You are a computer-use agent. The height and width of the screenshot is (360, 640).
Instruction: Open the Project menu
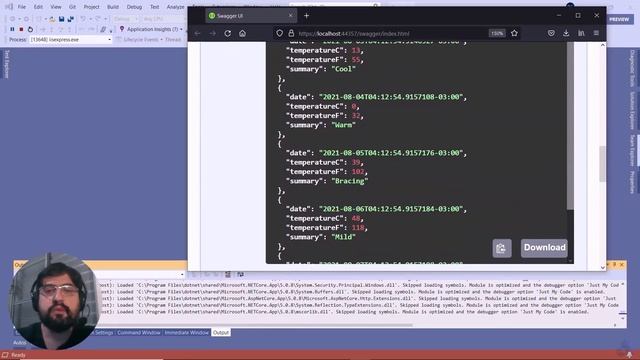91,7
